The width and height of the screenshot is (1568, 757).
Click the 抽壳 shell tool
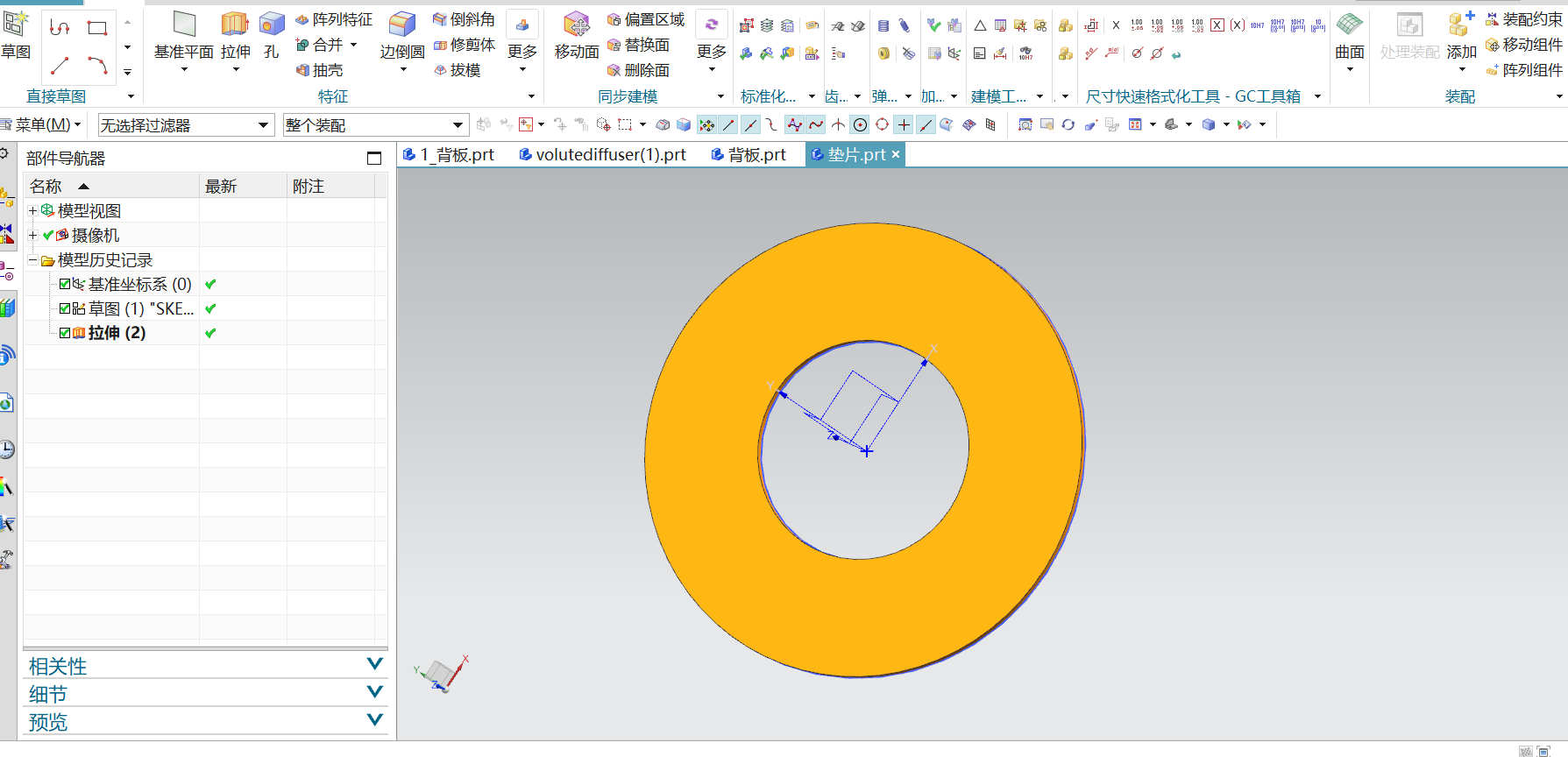pyautogui.click(x=319, y=70)
